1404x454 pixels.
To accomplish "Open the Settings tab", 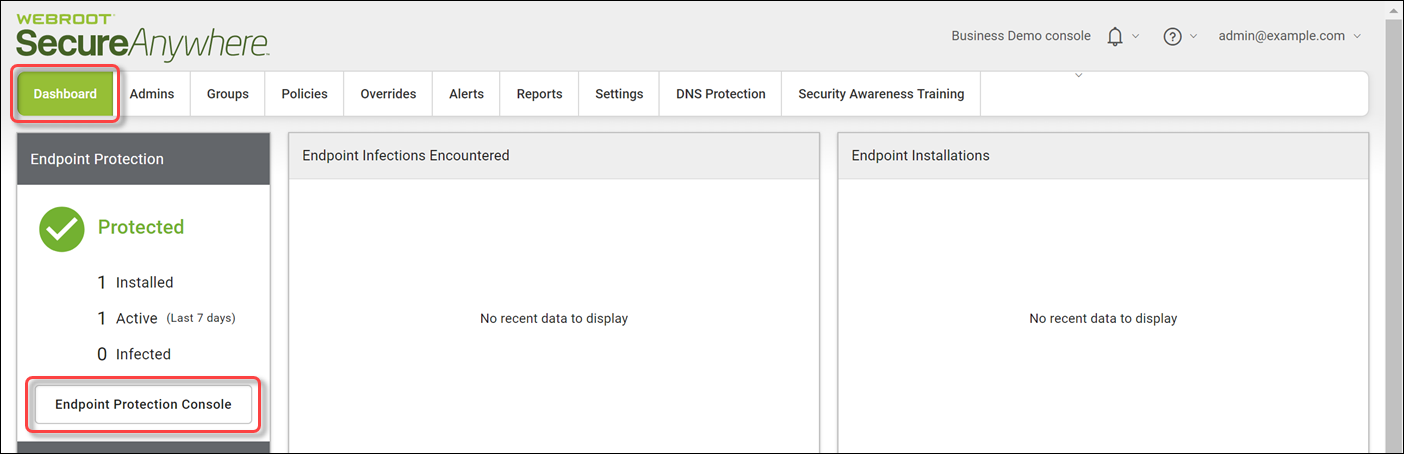I will 619,94.
